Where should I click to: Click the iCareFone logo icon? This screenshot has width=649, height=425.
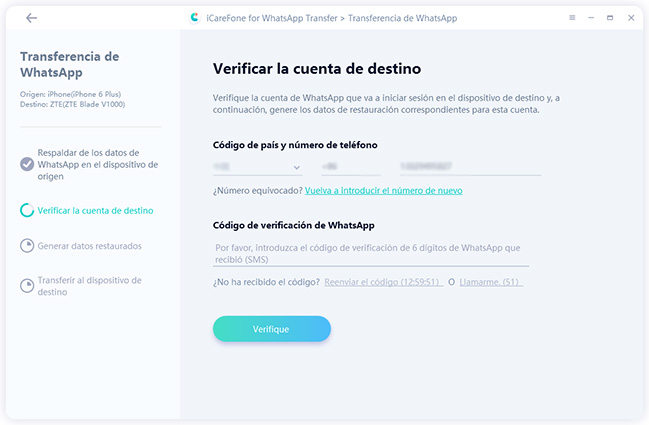coord(195,18)
